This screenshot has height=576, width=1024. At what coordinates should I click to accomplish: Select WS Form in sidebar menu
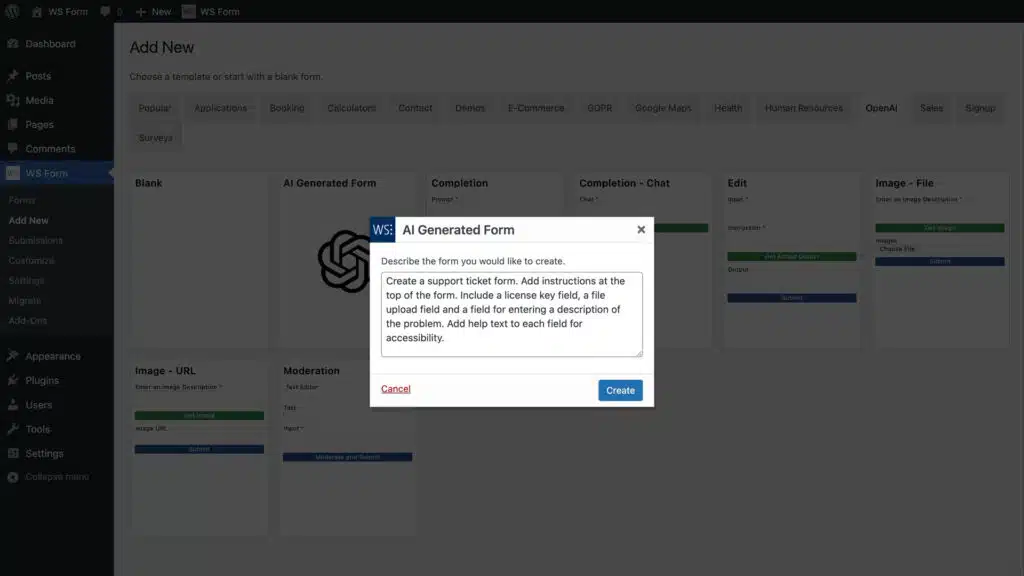coord(57,173)
